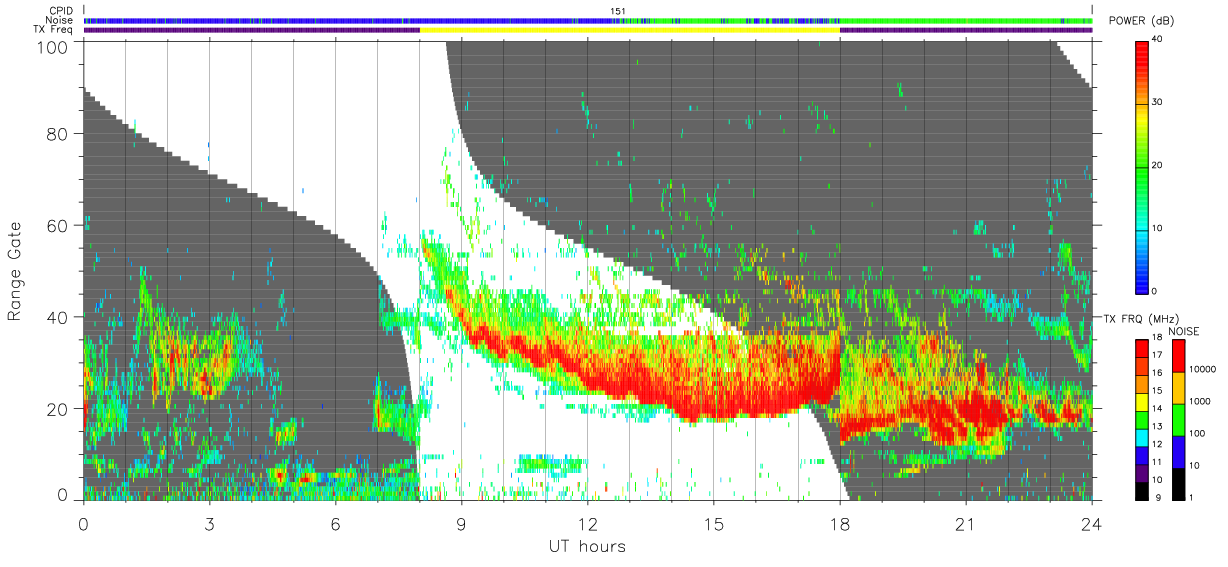The image size is (1228, 567).
Task: Click the x-axis tick label 3
Action: click(x=210, y=524)
